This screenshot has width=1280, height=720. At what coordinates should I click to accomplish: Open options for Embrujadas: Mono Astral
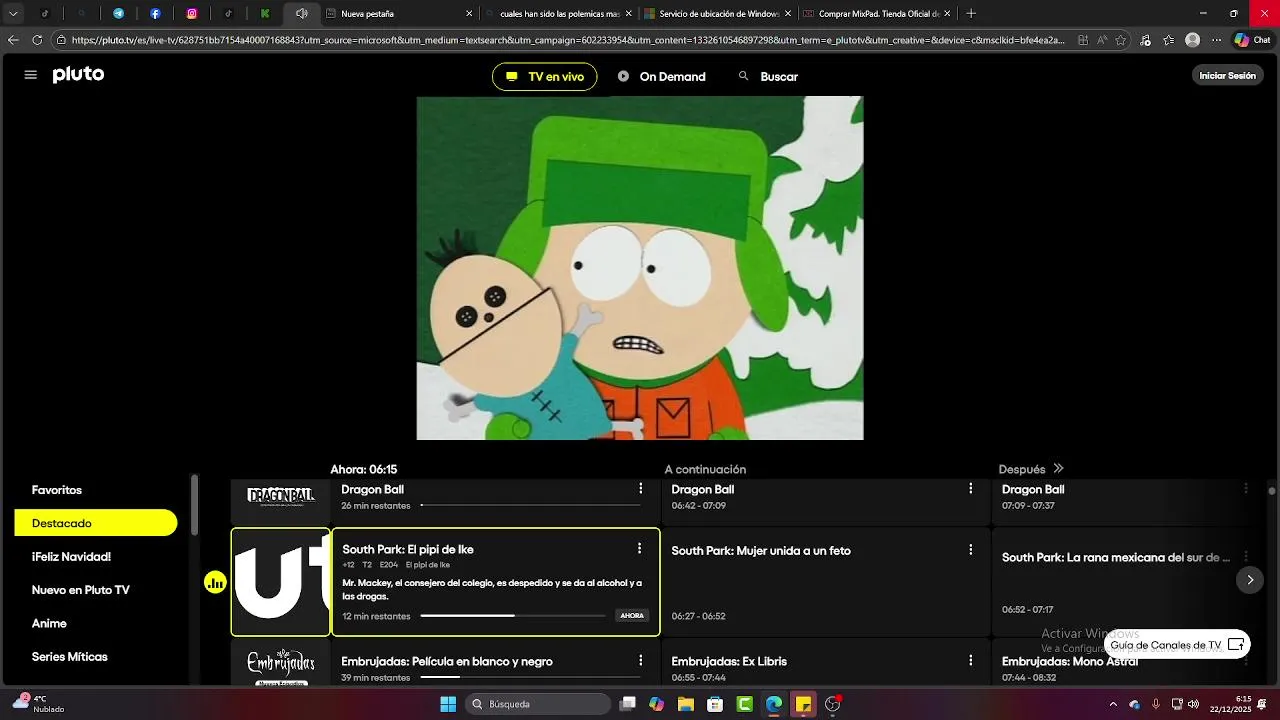tap(1246, 661)
